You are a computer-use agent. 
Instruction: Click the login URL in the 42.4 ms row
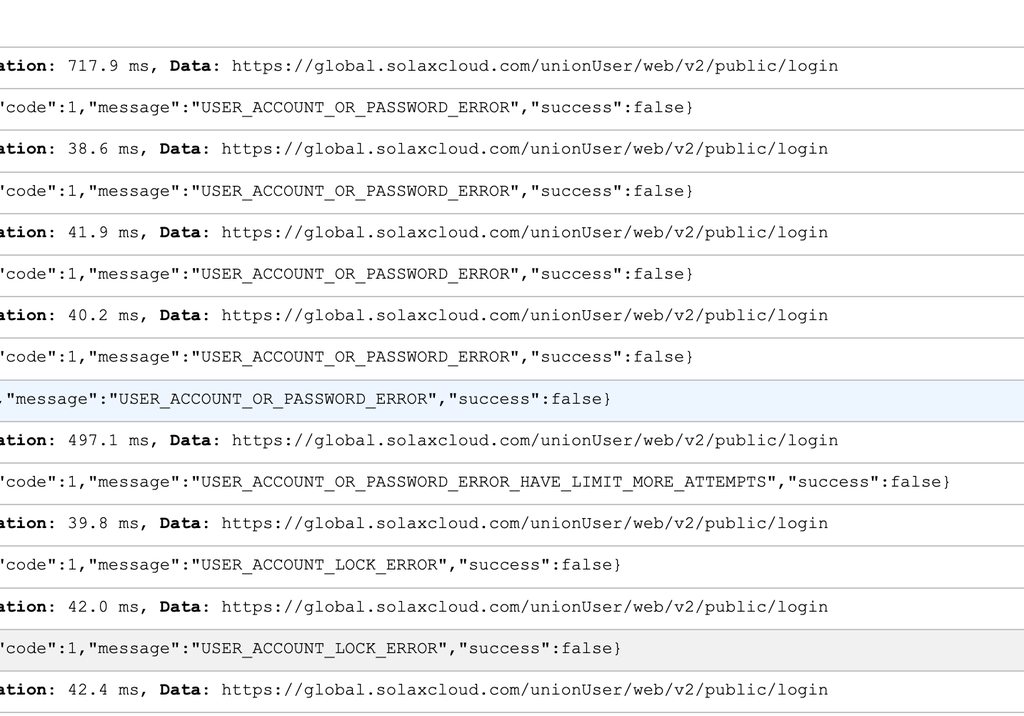524,690
